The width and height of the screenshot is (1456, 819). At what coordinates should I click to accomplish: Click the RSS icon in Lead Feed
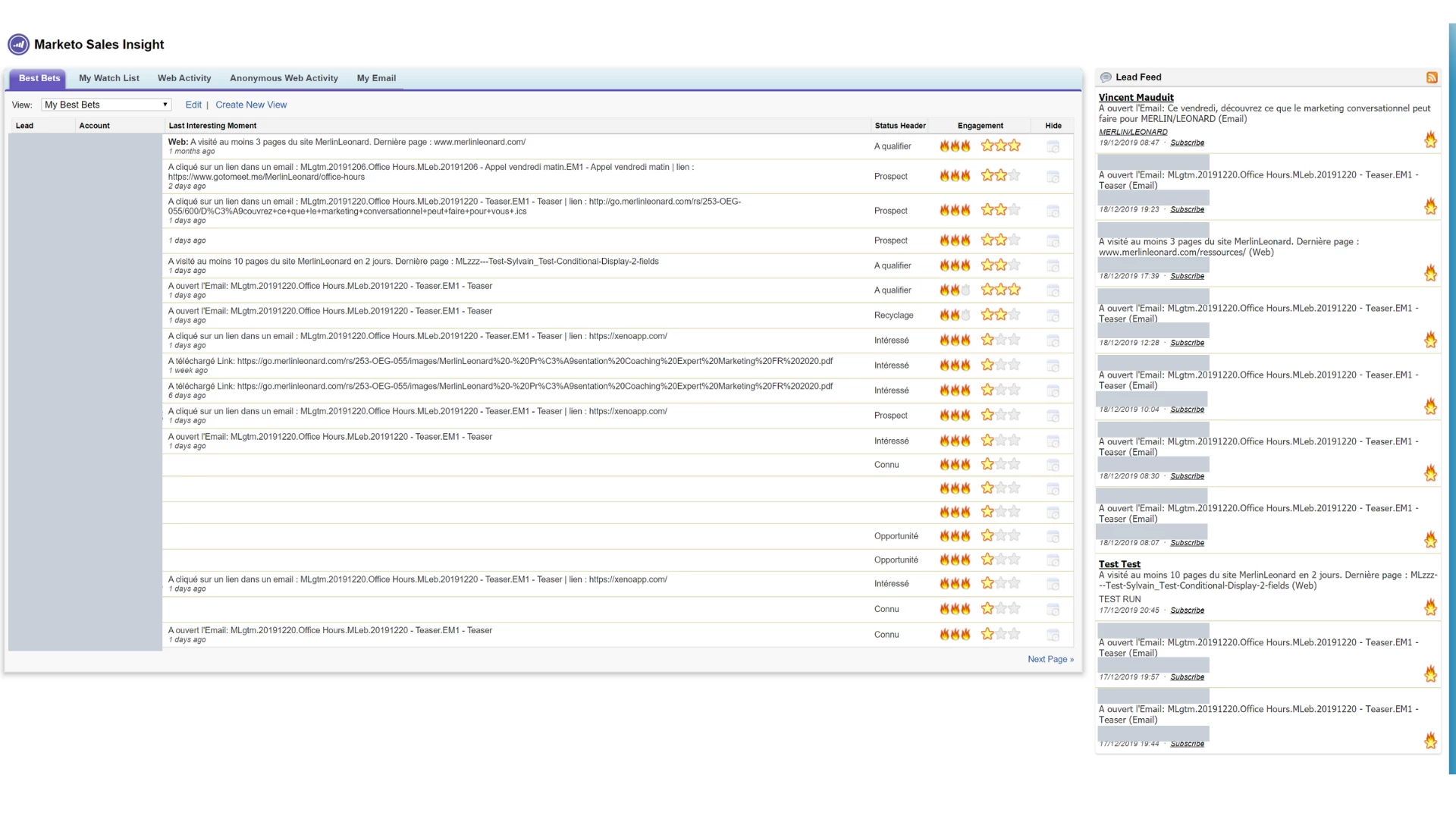click(1432, 77)
